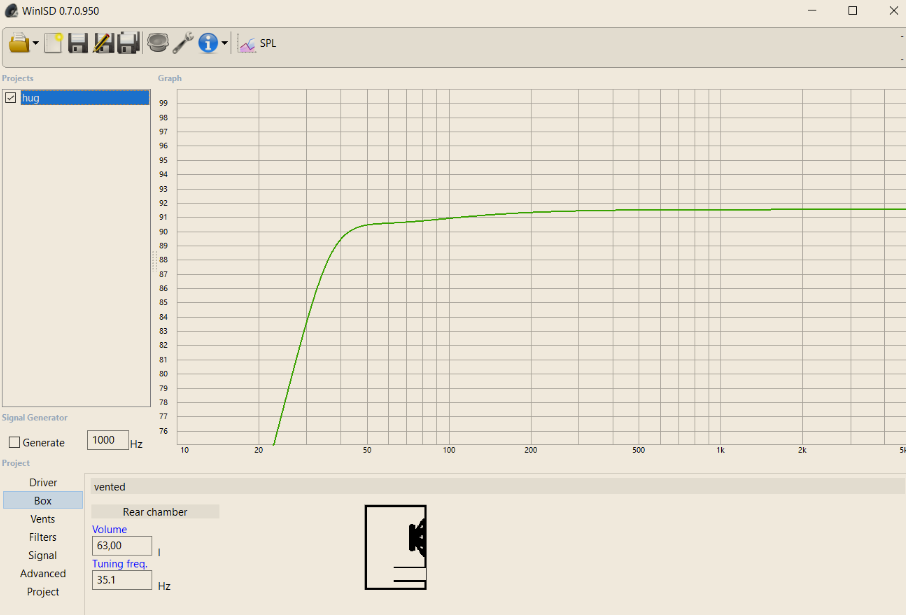Click the vented box diagram
Screen dimensions: 906x615
click(396, 547)
